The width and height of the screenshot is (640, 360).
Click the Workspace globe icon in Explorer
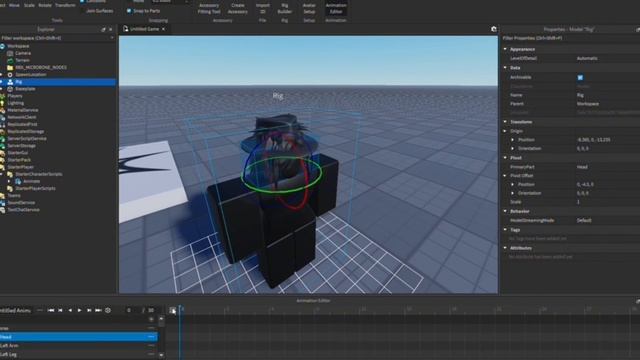pos(3,46)
